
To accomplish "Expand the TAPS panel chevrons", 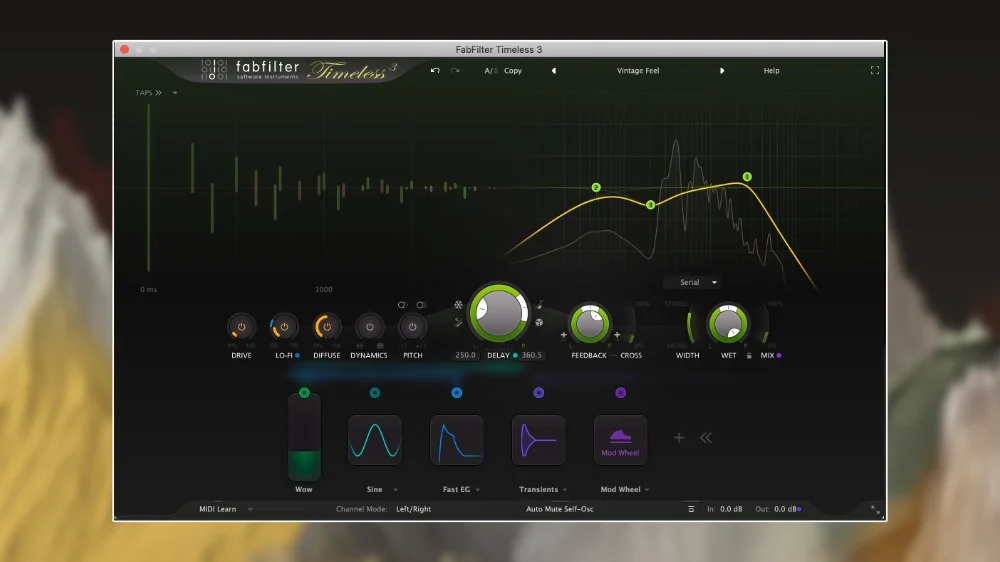I will coord(158,93).
